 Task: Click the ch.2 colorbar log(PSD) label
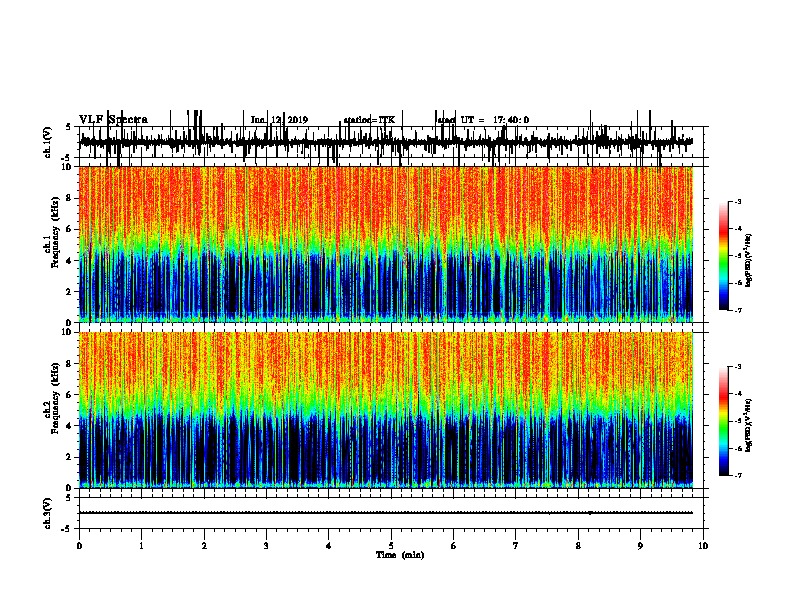click(749, 425)
